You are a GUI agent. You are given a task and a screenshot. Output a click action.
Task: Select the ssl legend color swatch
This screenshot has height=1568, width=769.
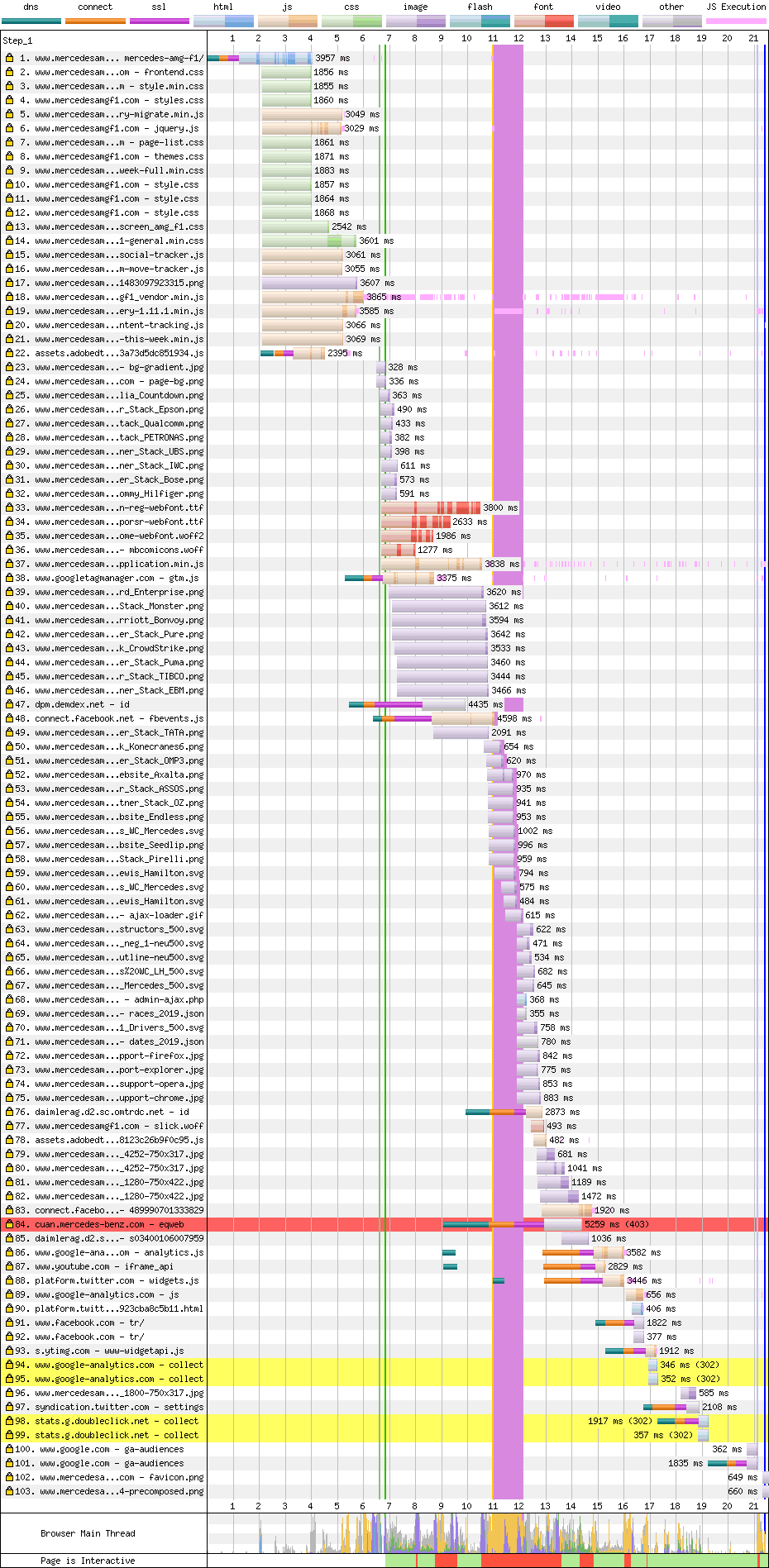point(159,21)
